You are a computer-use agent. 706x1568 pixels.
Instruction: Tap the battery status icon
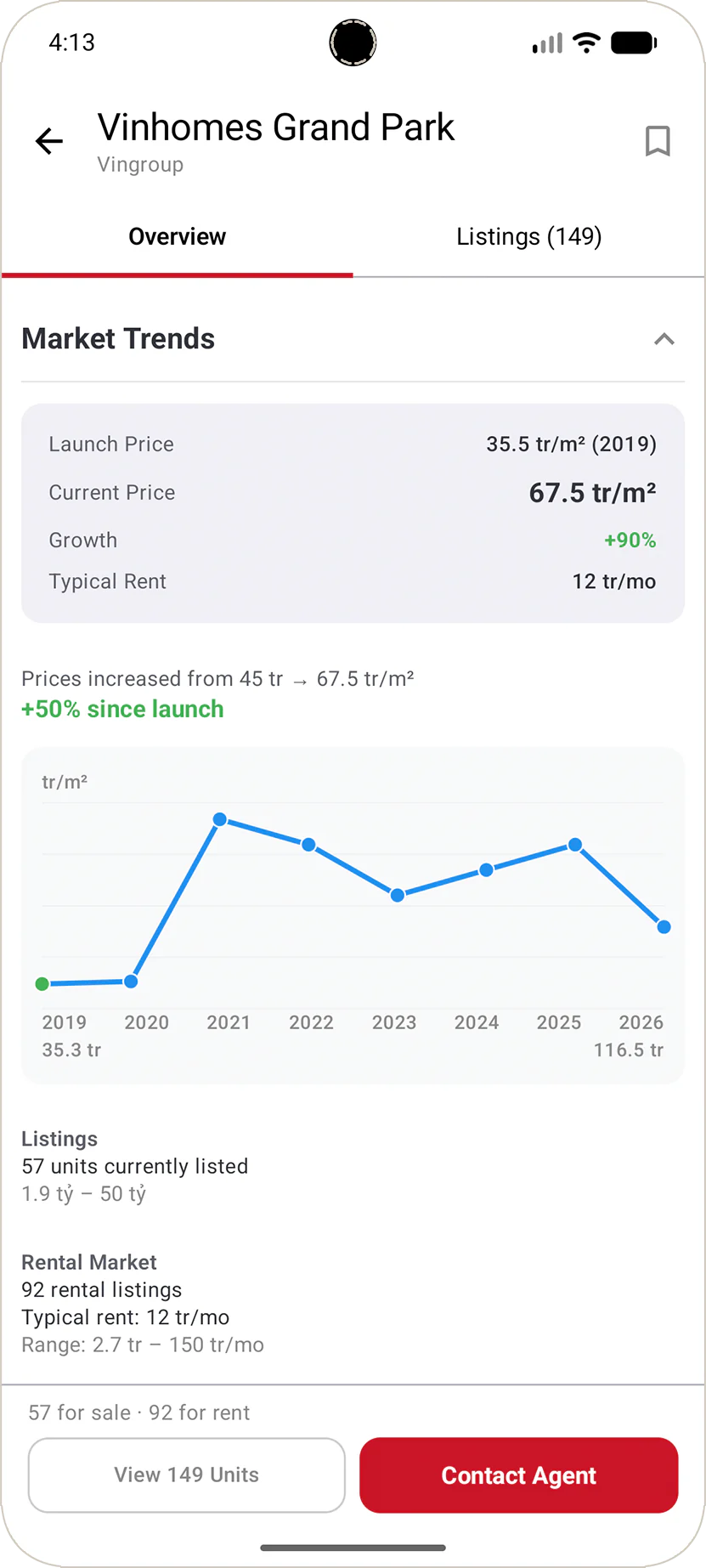634,42
